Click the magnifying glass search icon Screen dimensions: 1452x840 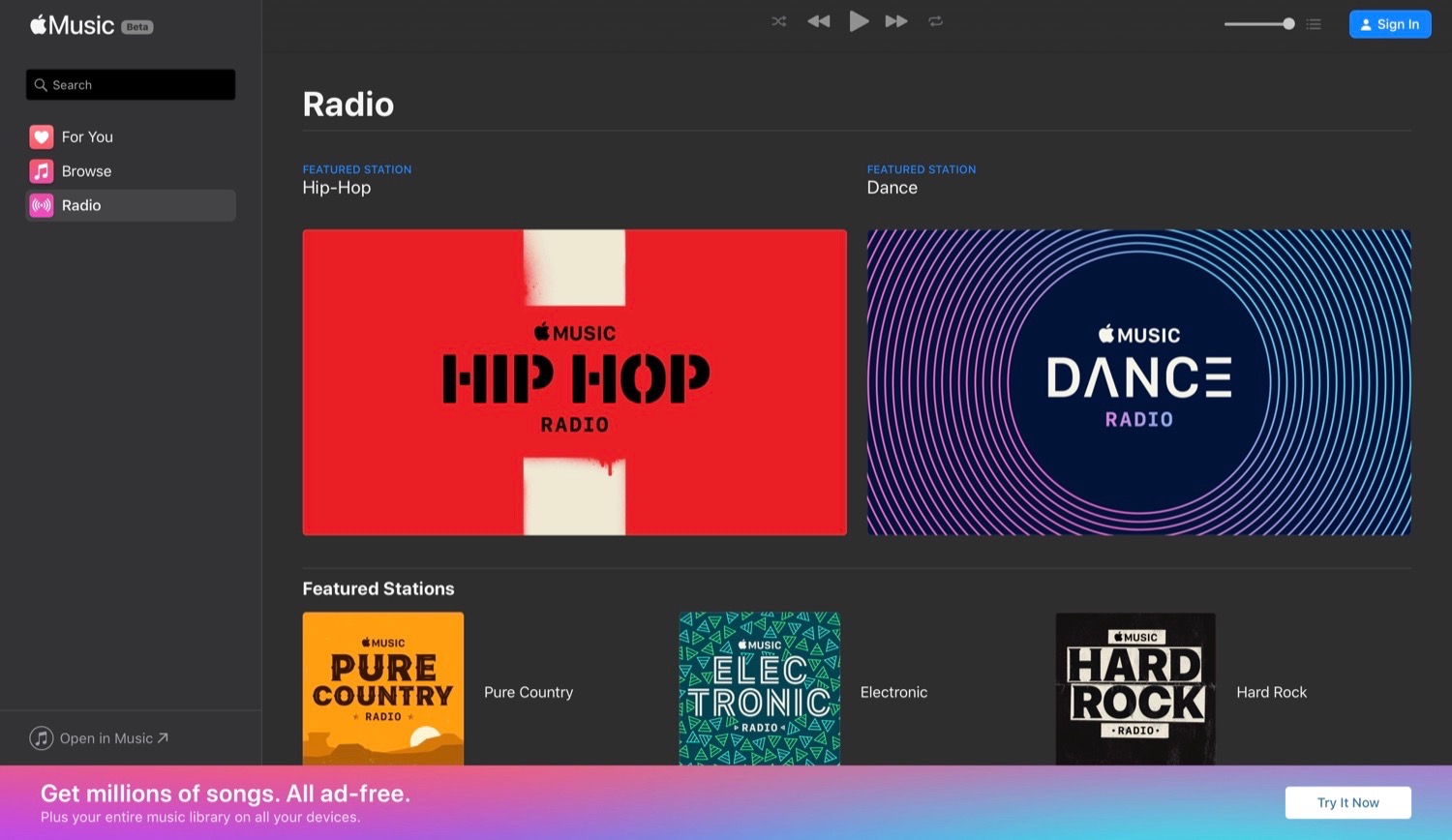(x=41, y=85)
